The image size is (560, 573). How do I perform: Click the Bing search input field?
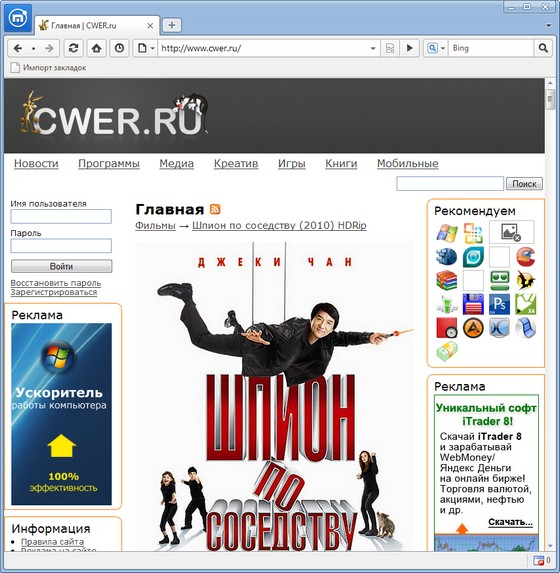491,48
